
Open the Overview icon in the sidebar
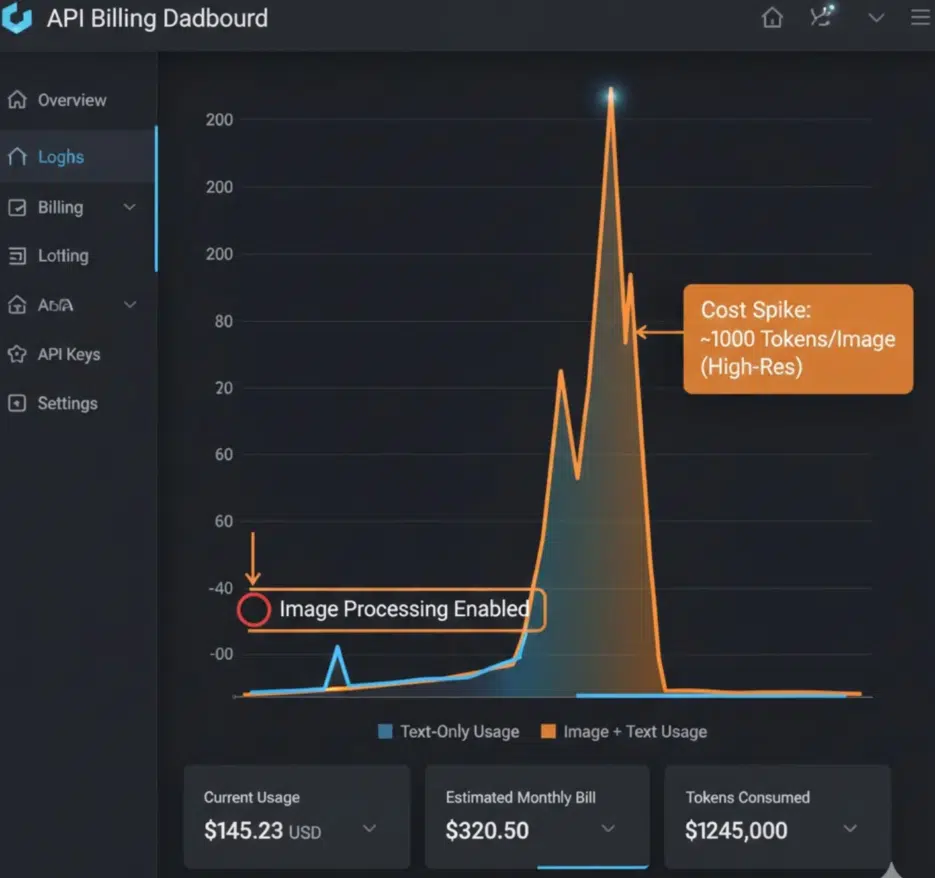[x=17, y=99]
